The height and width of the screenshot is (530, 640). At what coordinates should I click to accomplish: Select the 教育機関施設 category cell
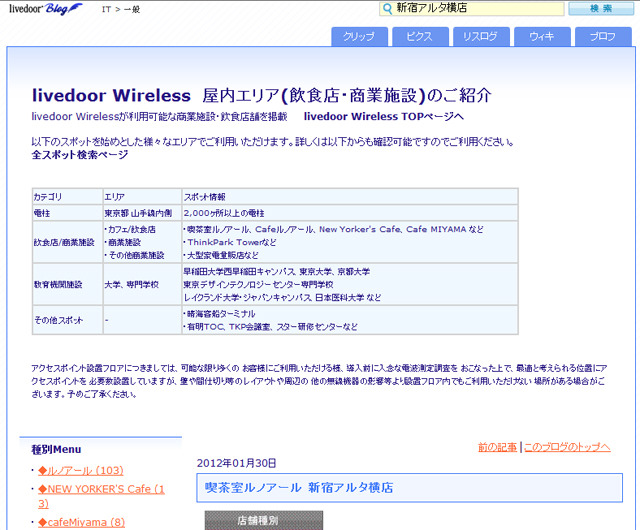click(67, 284)
